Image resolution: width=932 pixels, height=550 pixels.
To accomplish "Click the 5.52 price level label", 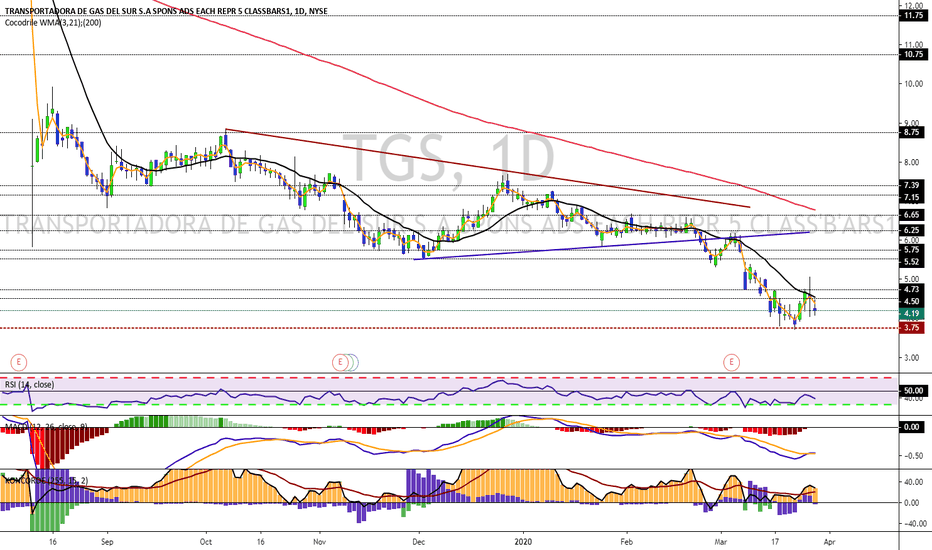I will point(912,262).
